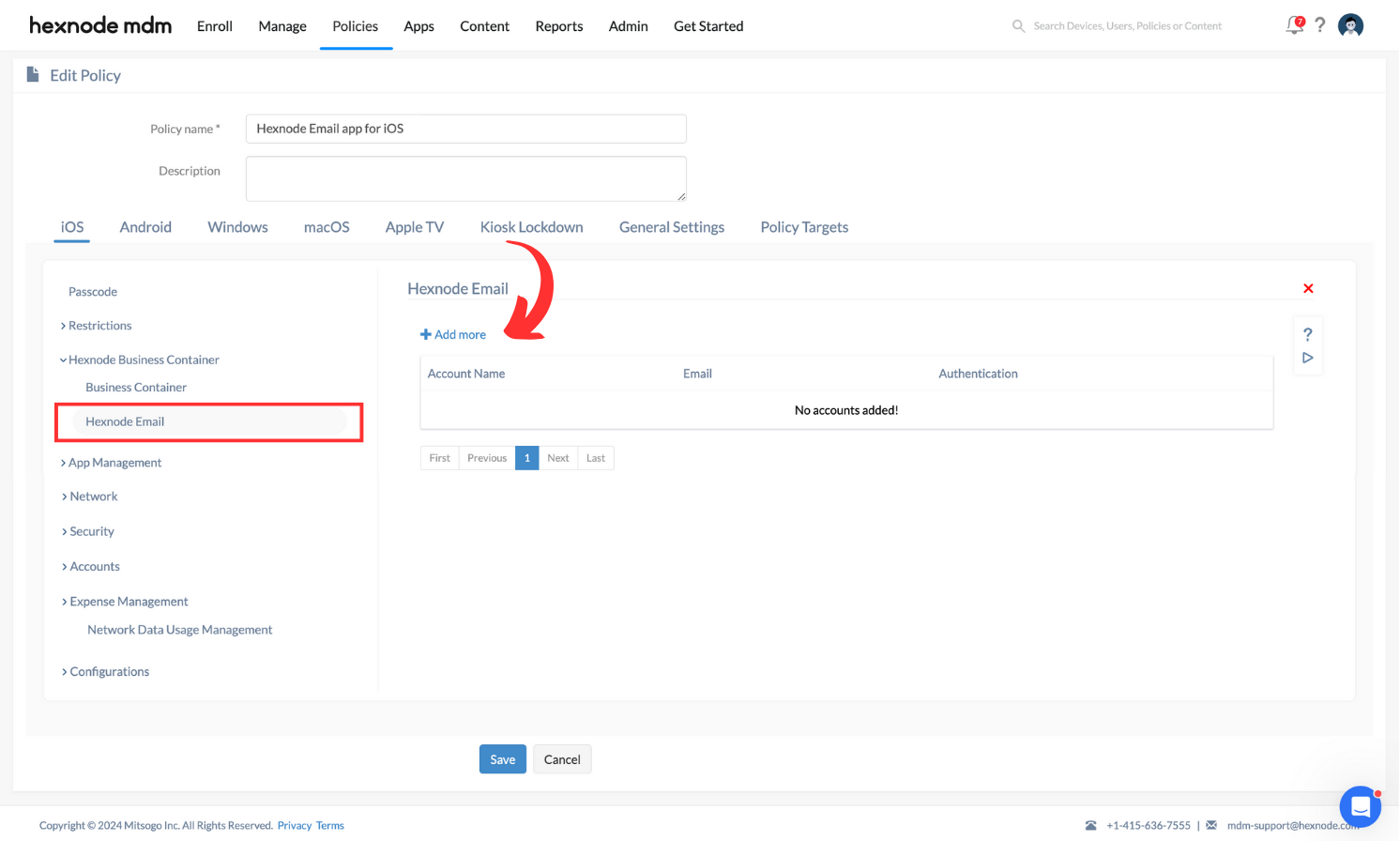This screenshot has width=1400, height=841.
Task: Switch to the iOS tab
Action: pyautogui.click(x=72, y=227)
